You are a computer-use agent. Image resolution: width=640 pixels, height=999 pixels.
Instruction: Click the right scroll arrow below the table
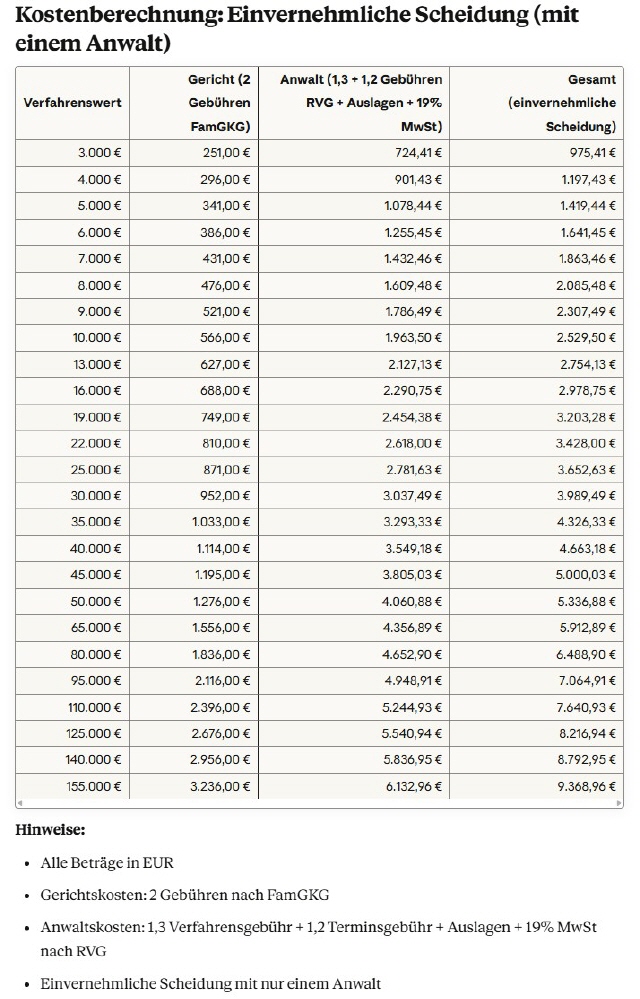(x=618, y=803)
